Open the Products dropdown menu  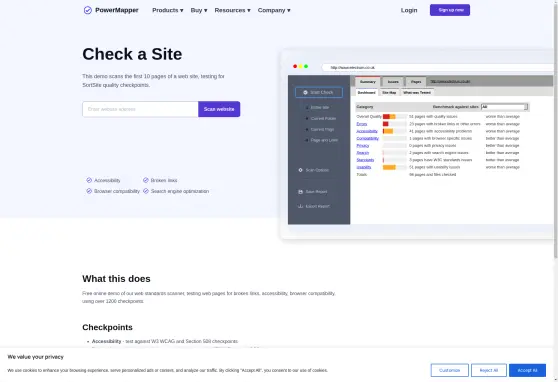coord(168,10)
